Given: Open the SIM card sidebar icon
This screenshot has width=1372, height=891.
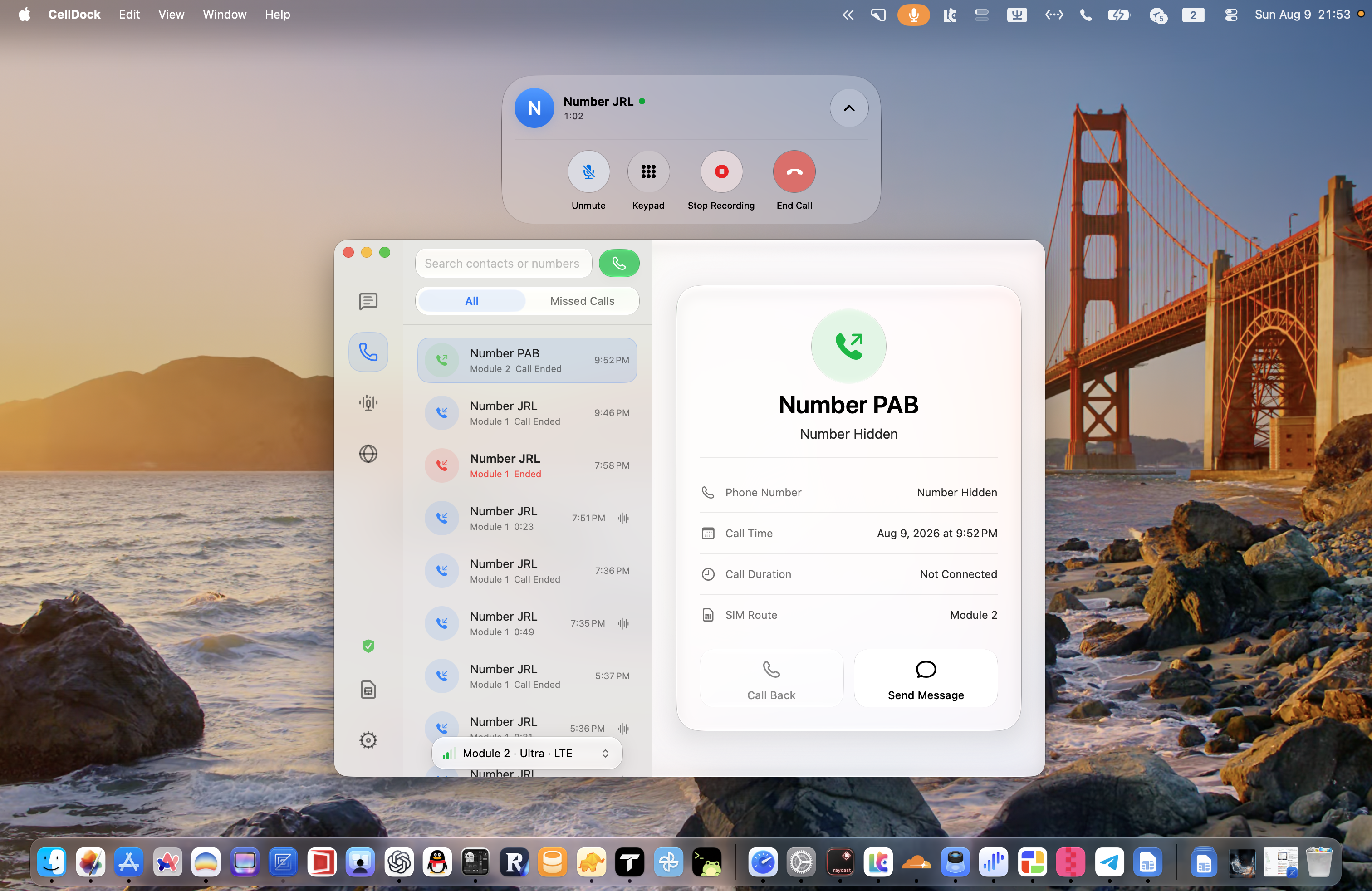Looking at the screenshot, I should coord(368,689).
